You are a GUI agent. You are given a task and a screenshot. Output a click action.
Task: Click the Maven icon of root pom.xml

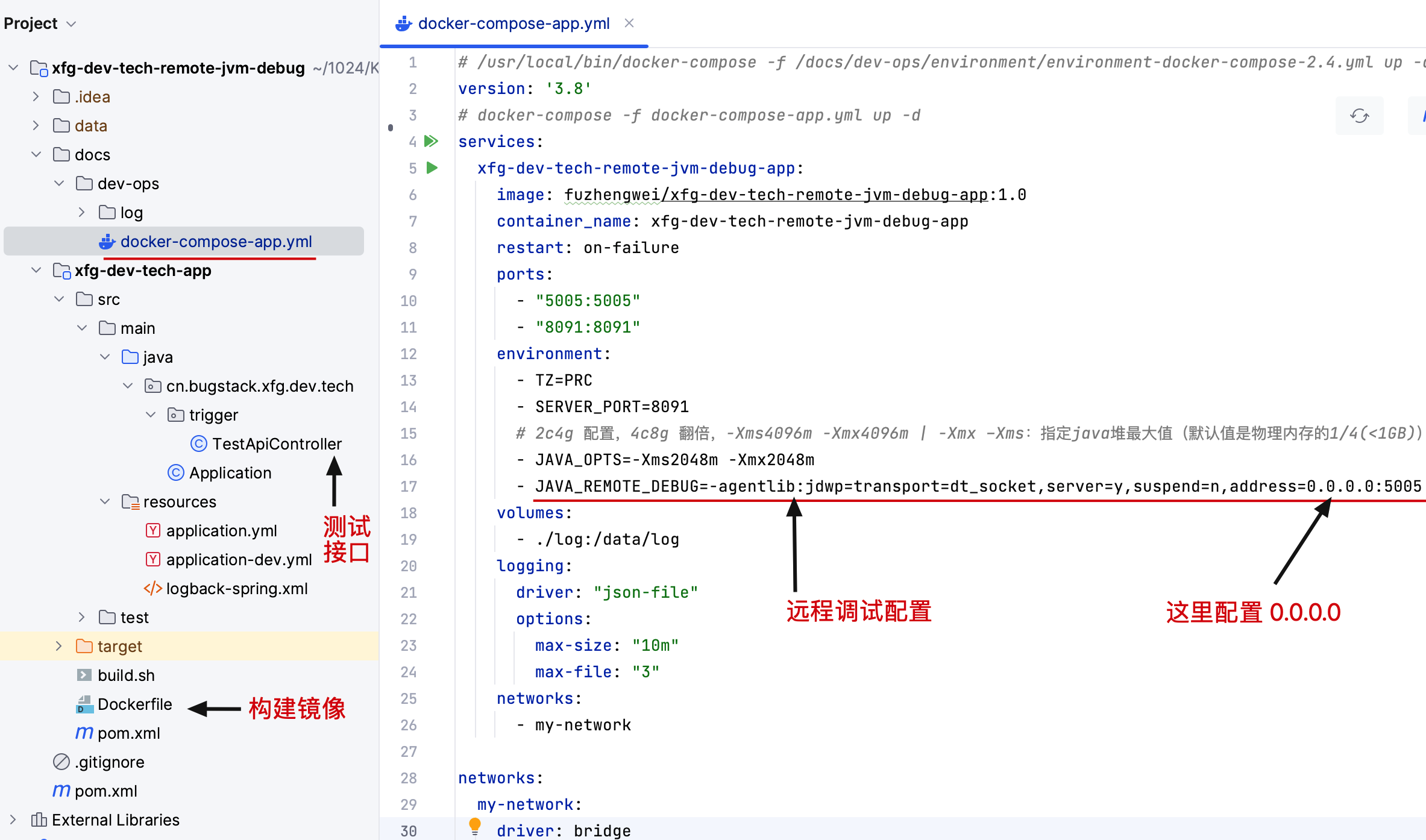[x=61, y=791]
